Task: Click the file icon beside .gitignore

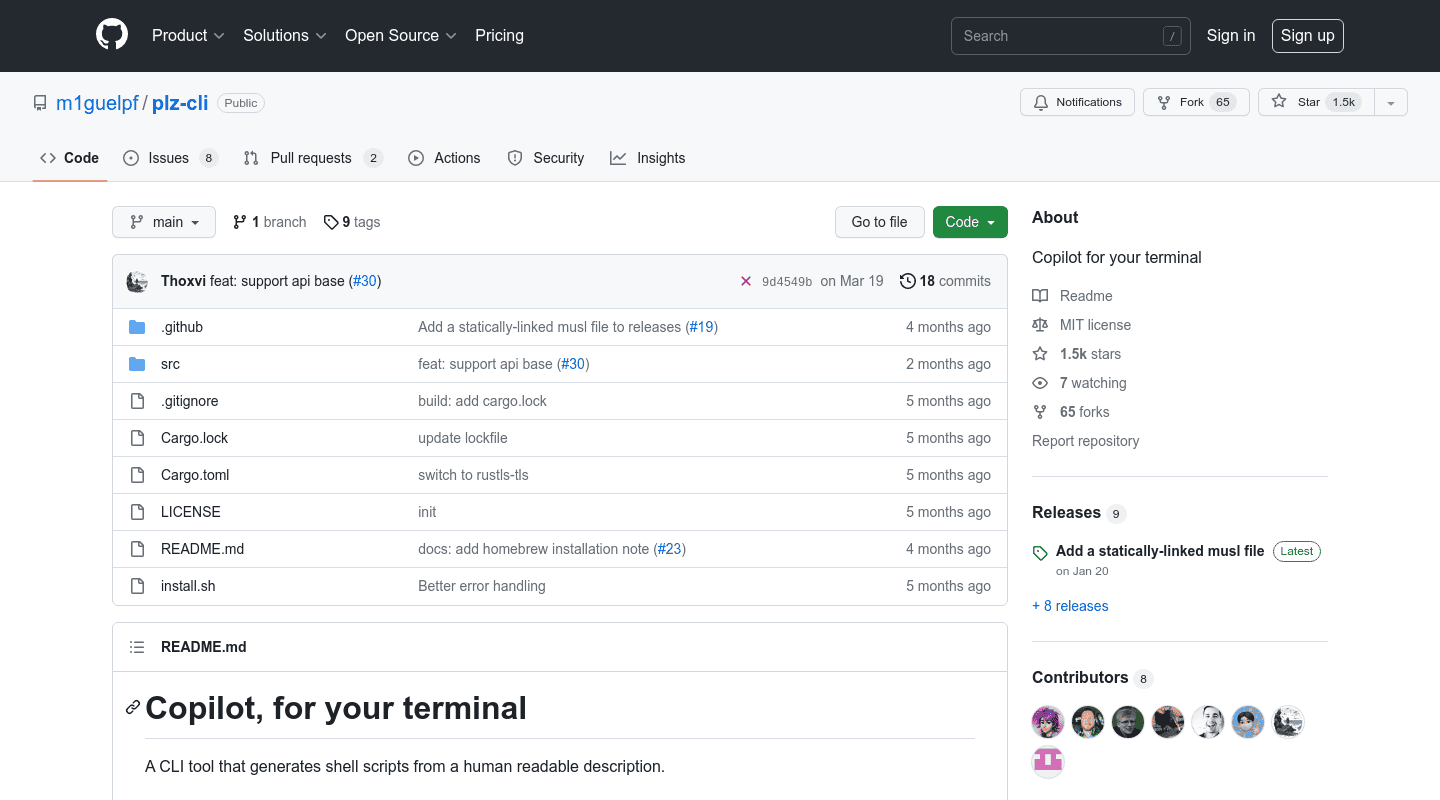Action: point(137,401)
